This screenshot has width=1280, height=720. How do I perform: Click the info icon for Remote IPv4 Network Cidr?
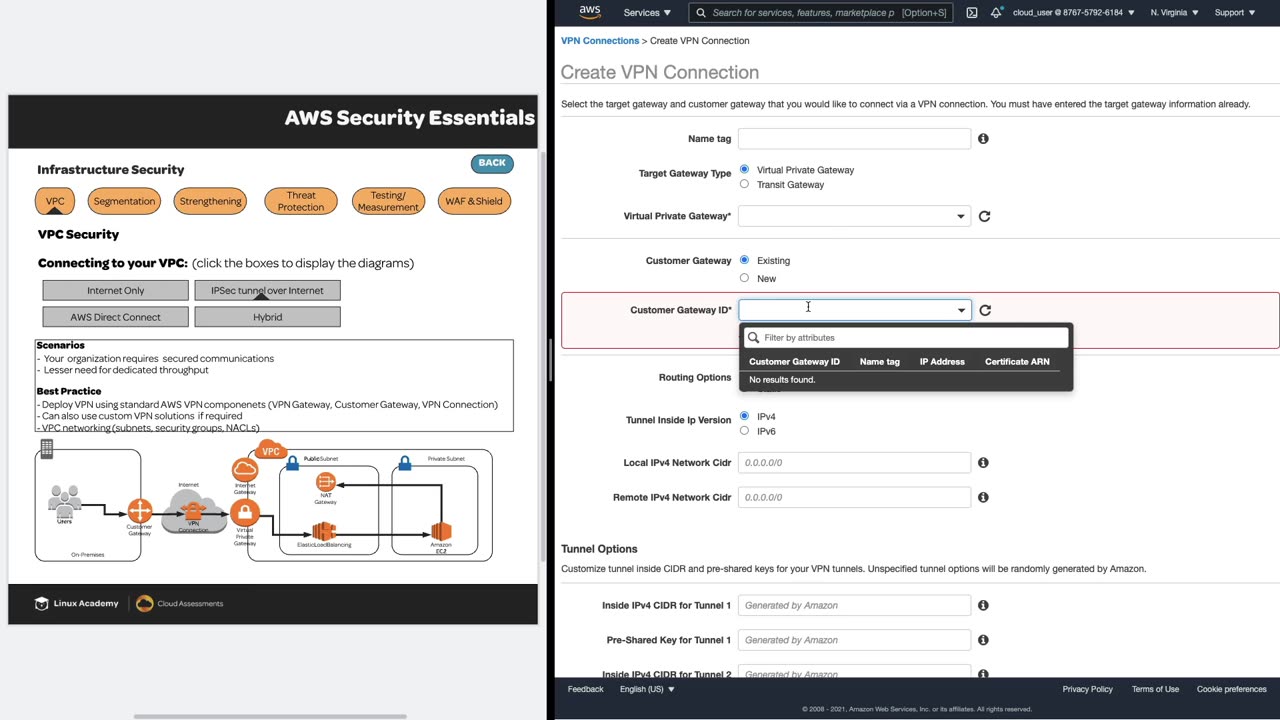(983, 497)
